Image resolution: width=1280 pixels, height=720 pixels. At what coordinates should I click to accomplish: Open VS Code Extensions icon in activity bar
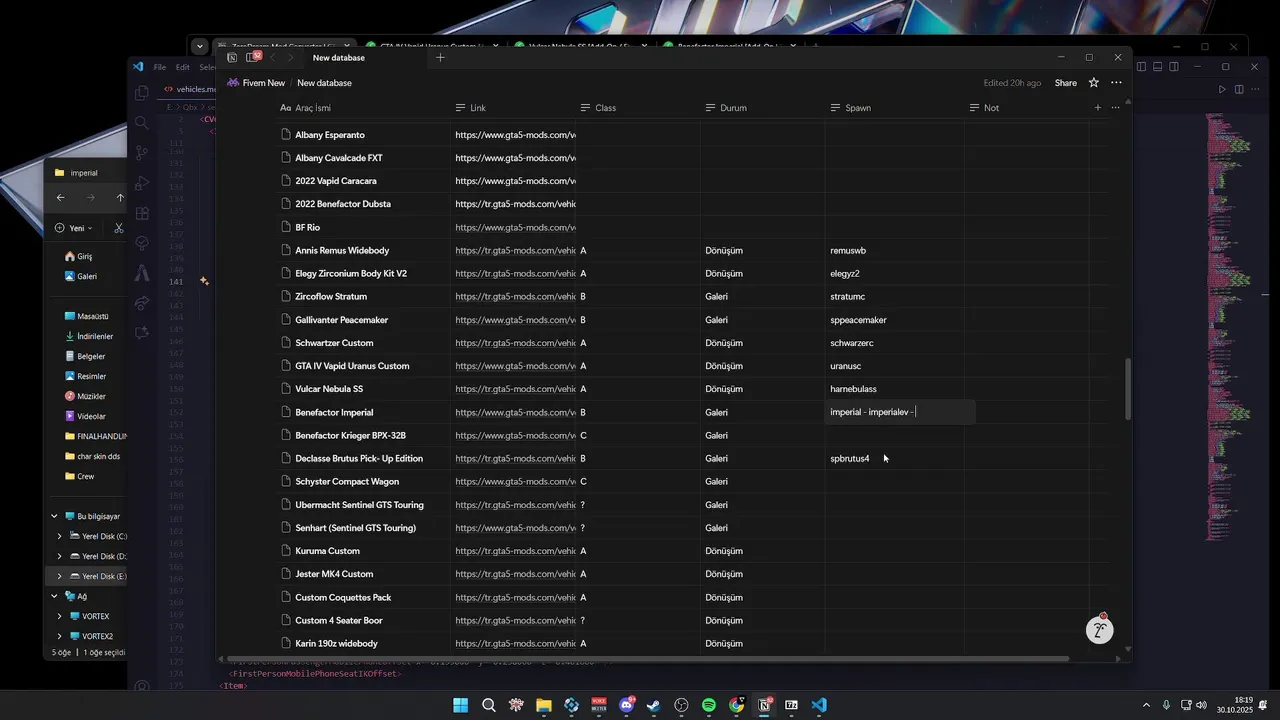coord(142,213)
